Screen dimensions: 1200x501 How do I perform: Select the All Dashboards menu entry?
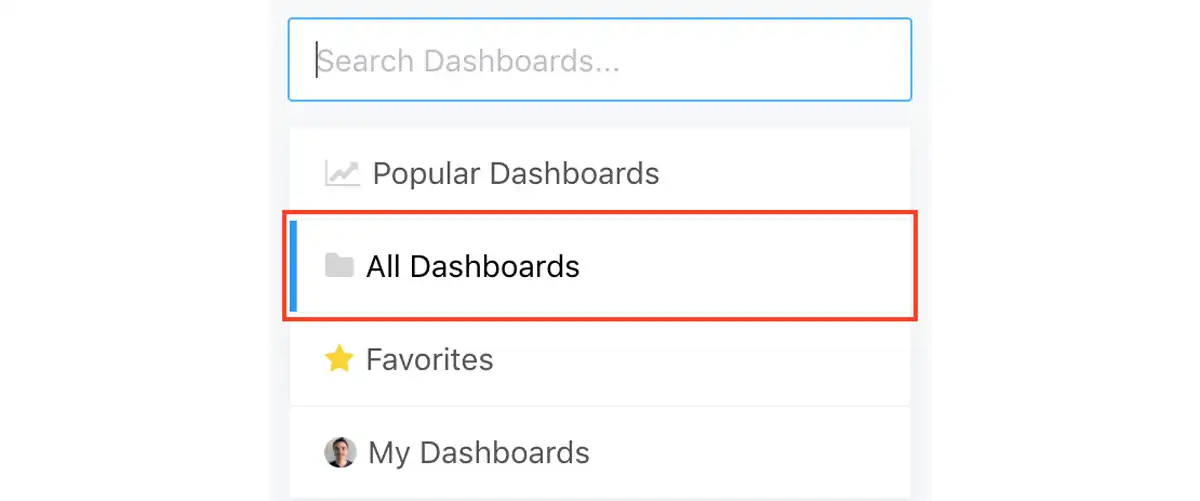tap(600, 266)
